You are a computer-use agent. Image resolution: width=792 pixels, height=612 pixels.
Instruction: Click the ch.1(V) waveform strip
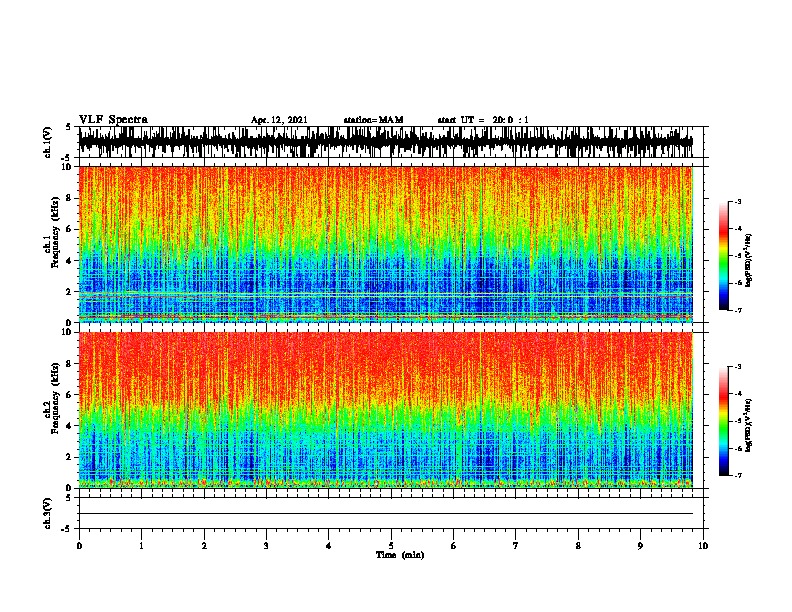tap(386, 142)
